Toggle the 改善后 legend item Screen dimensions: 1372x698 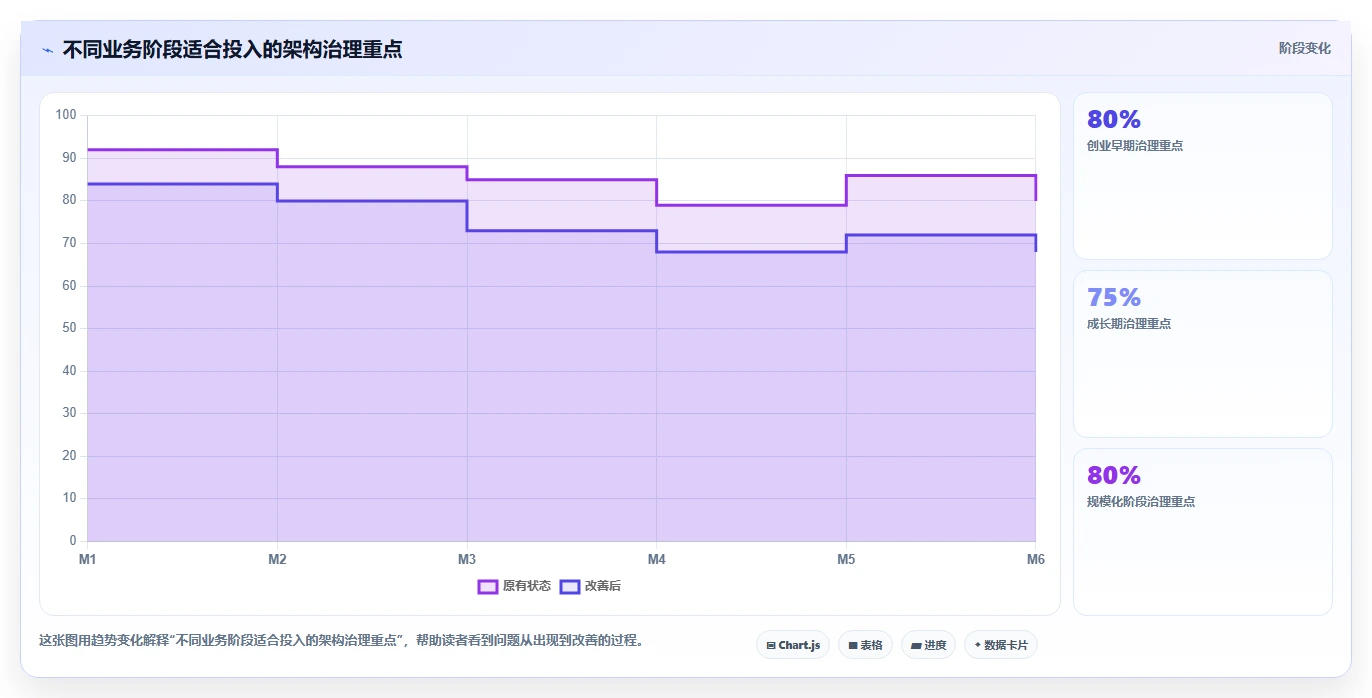point(591,586)
